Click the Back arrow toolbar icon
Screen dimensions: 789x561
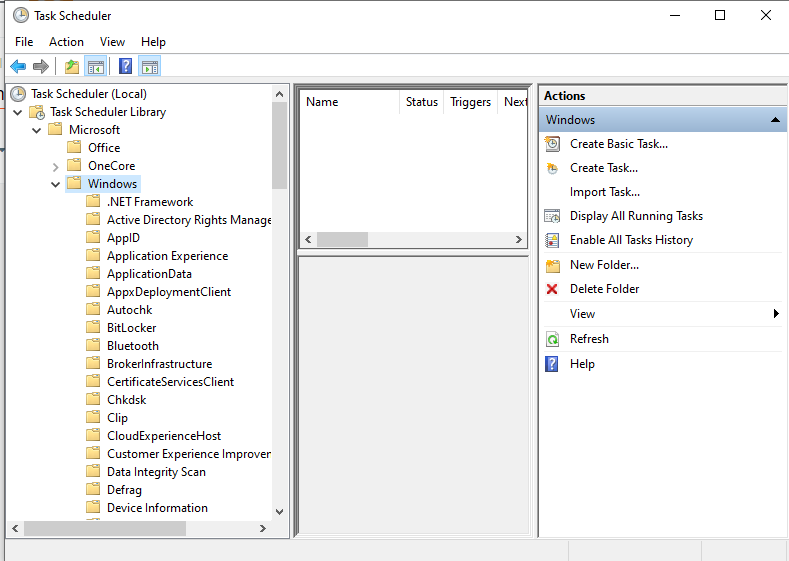18,66
